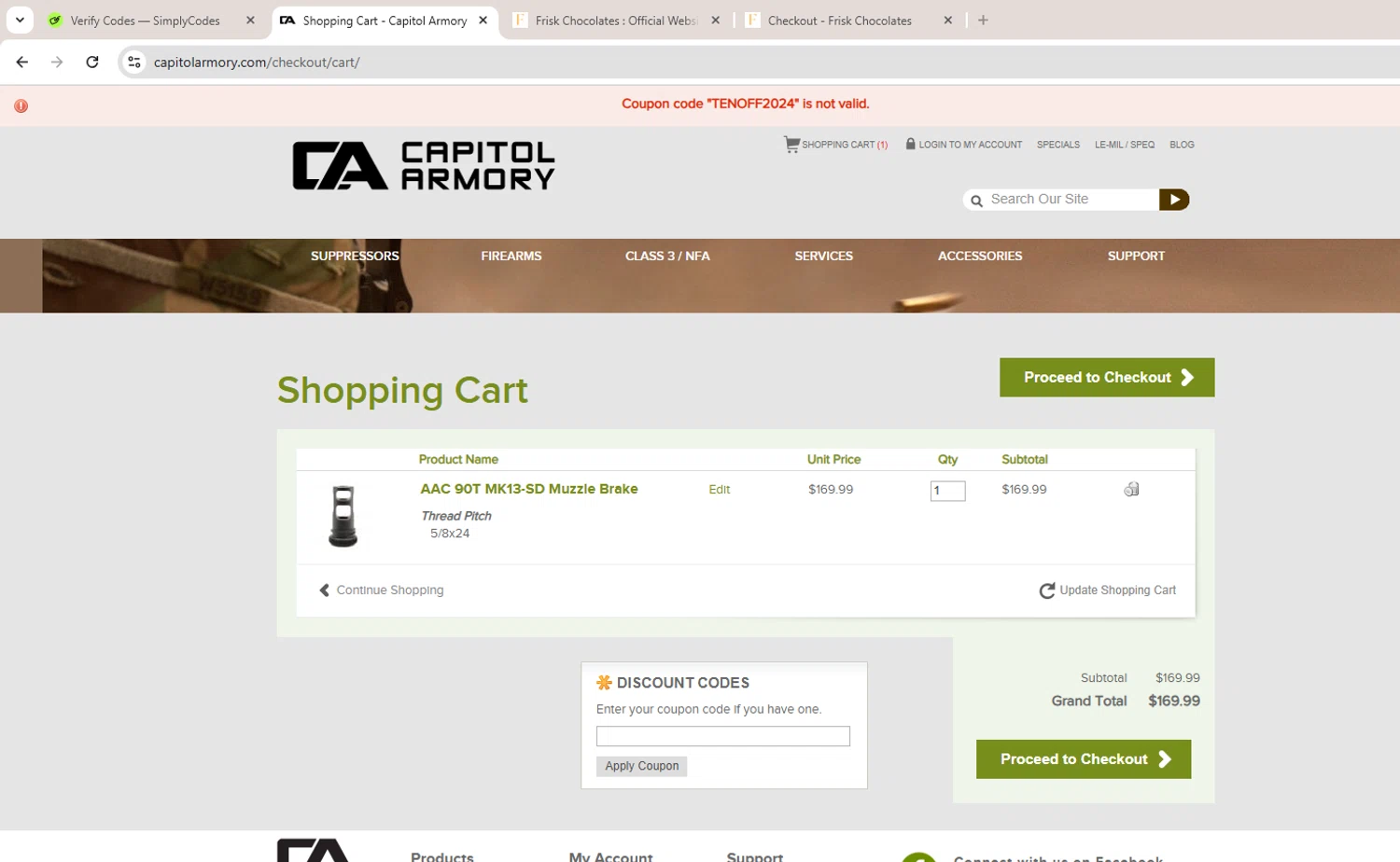Click the Unit Price column header
This screenshot has height=862, width=1400.
[x=833, y=460]
